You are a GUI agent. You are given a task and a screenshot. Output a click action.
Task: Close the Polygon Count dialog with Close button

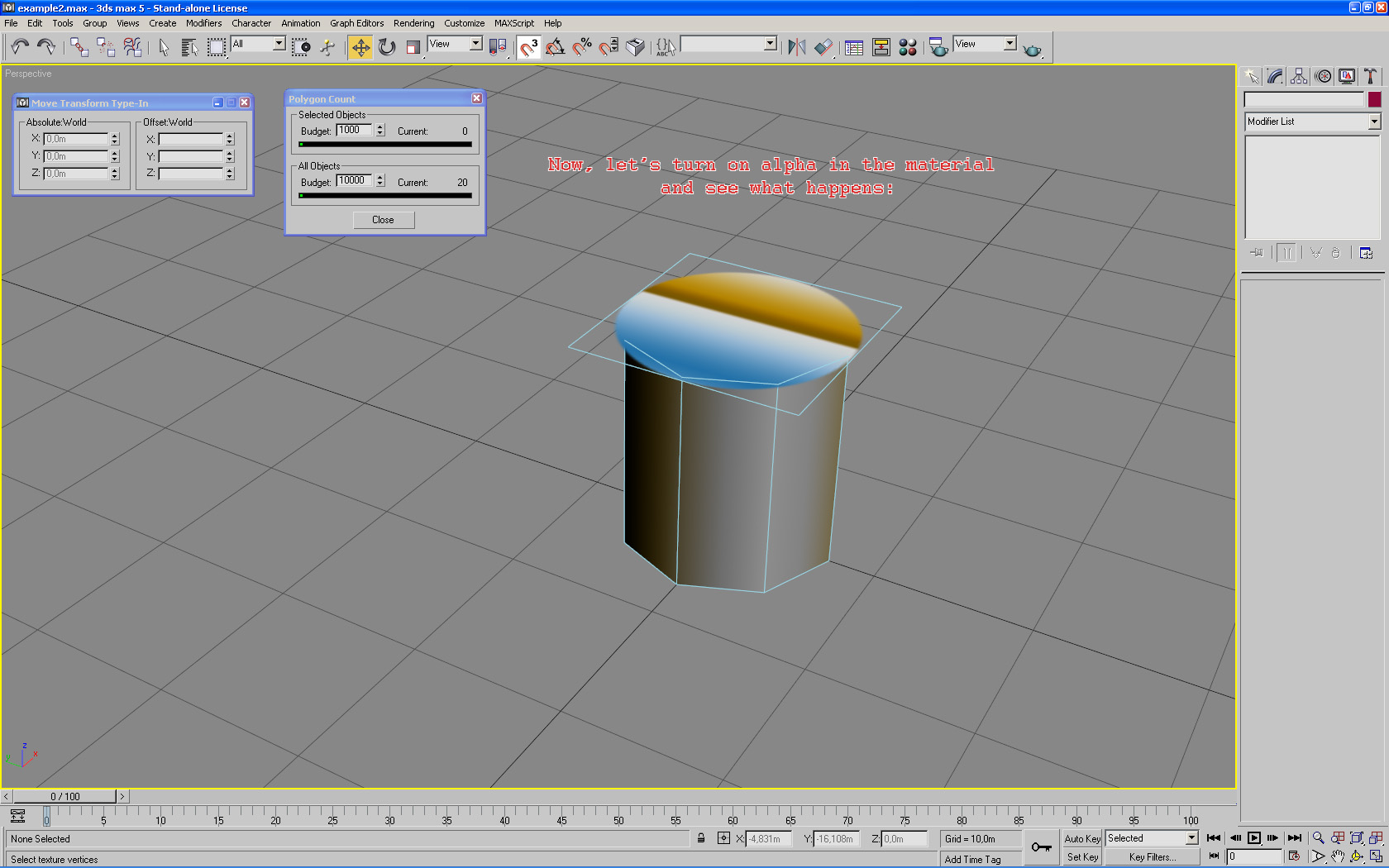coord(383,220)
